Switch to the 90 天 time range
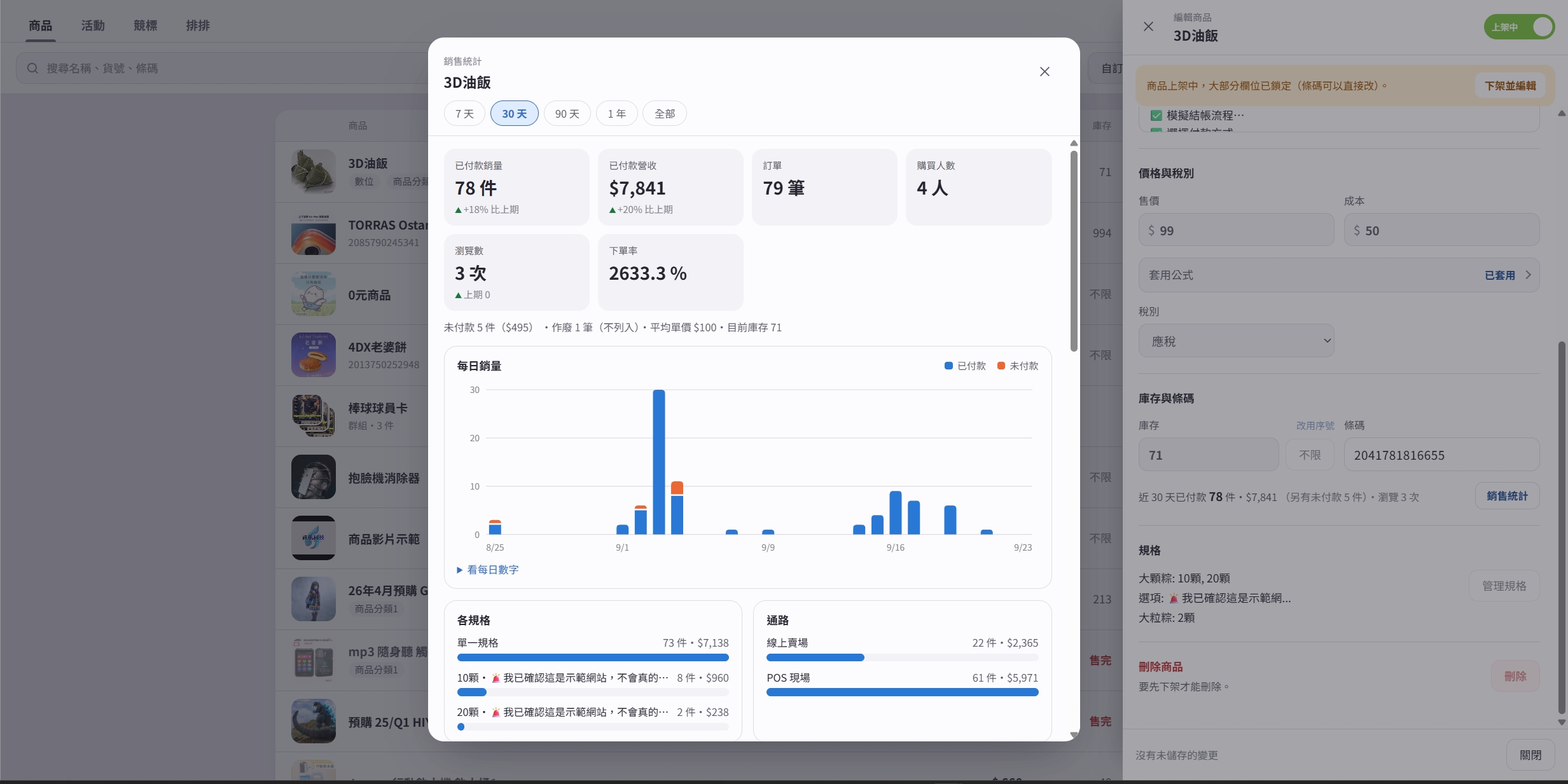Image resolution: width=1568 pixels, height=784 pixels. 567,113
